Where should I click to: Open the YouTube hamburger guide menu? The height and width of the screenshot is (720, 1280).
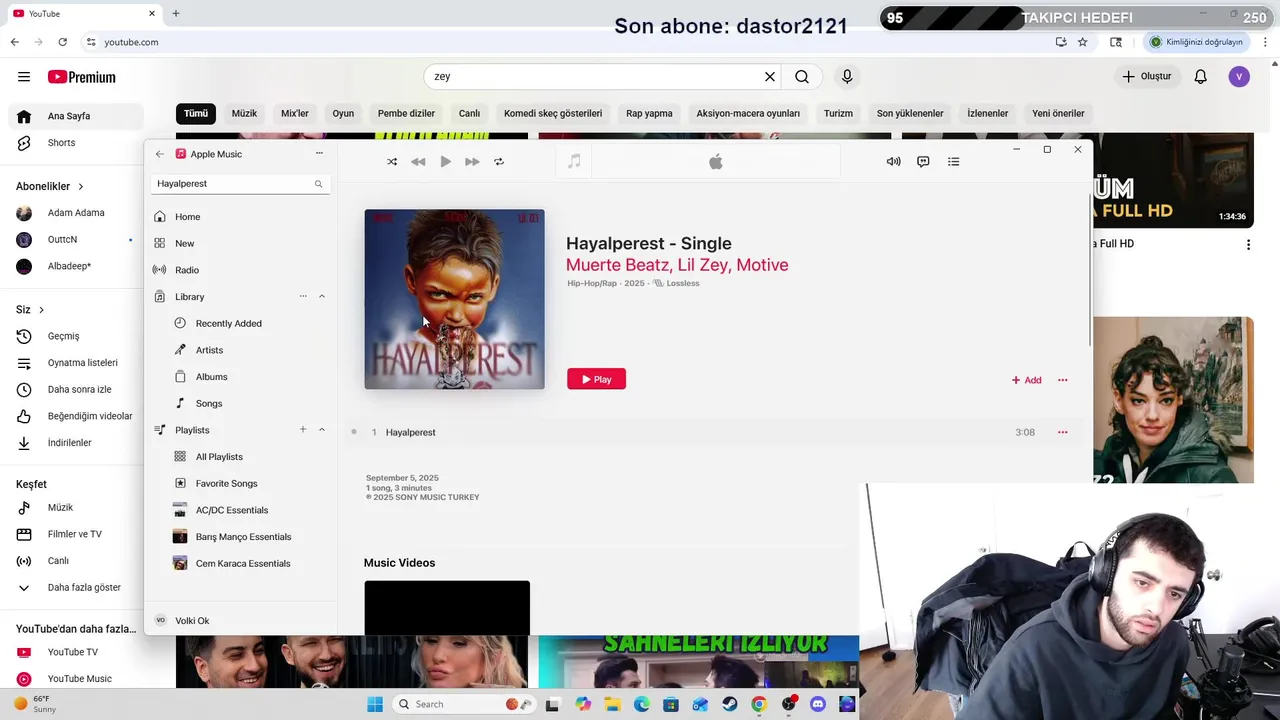click(24, 77)
